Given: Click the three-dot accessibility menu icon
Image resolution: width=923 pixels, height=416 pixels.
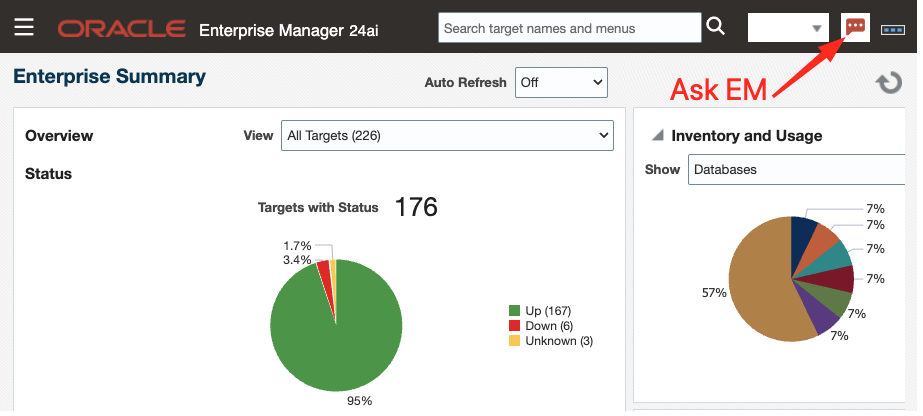Looking at the screenshot, I should [893, 29].
